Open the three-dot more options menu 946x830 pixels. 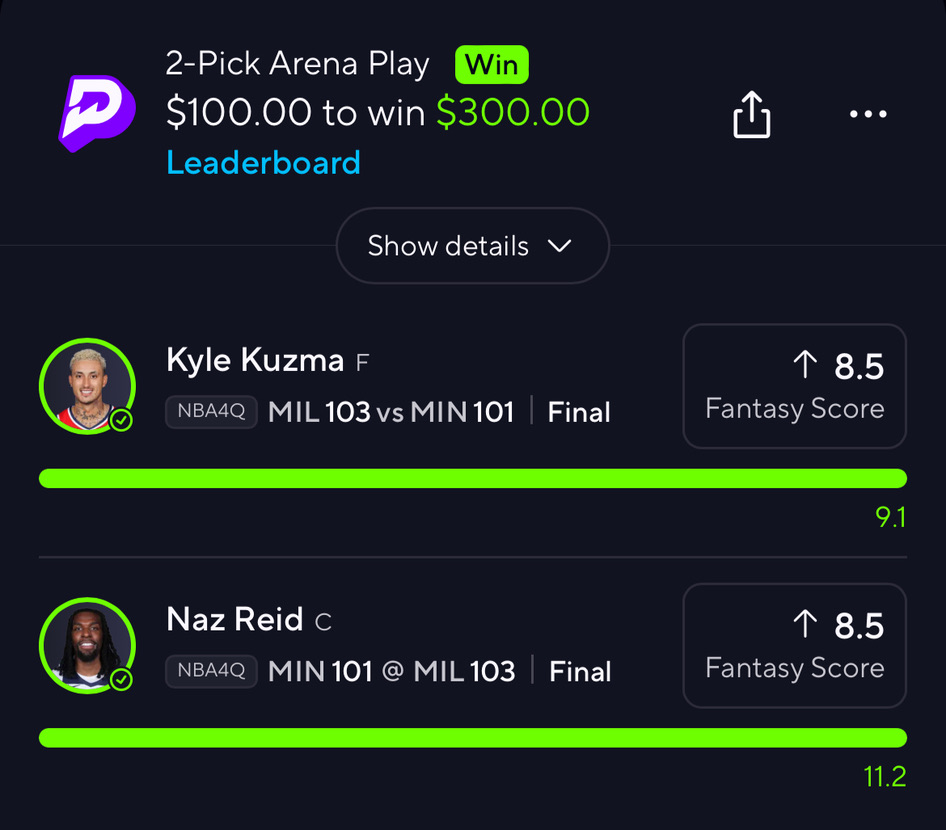click(868, 115)
